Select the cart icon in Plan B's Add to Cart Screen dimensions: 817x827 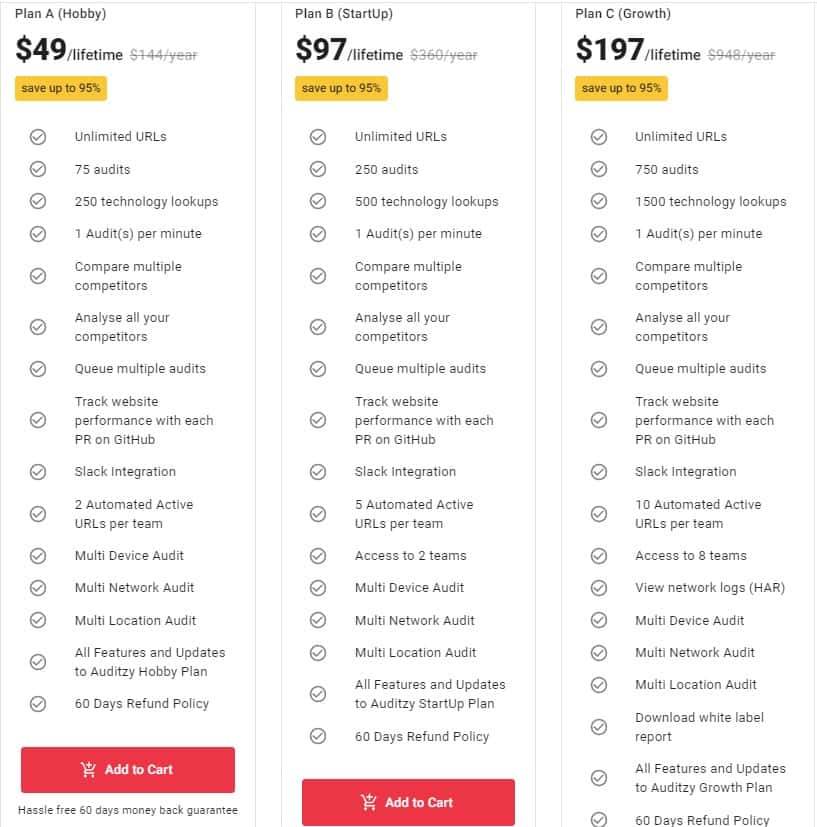[x=367, y=802]
